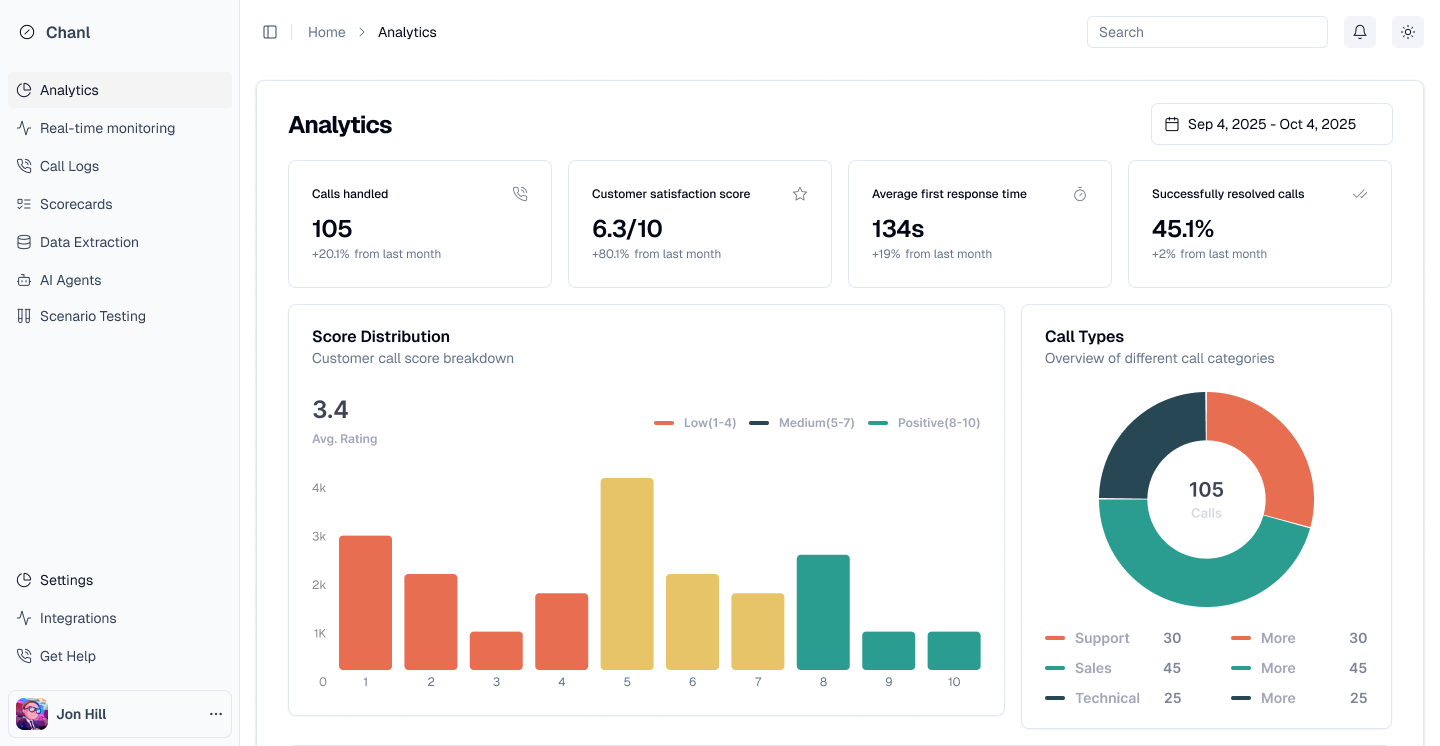Click the Chanl logo icon

point(27,33)
